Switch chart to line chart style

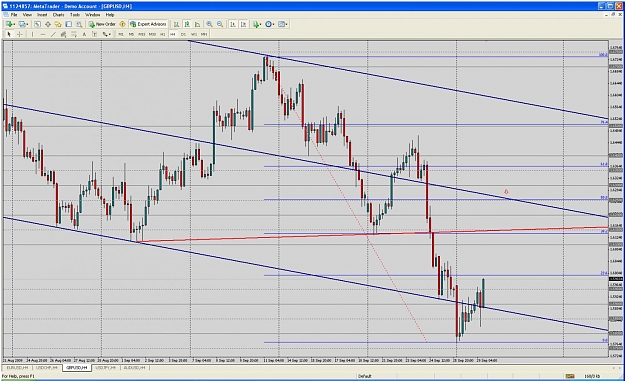tap(197, 24)
